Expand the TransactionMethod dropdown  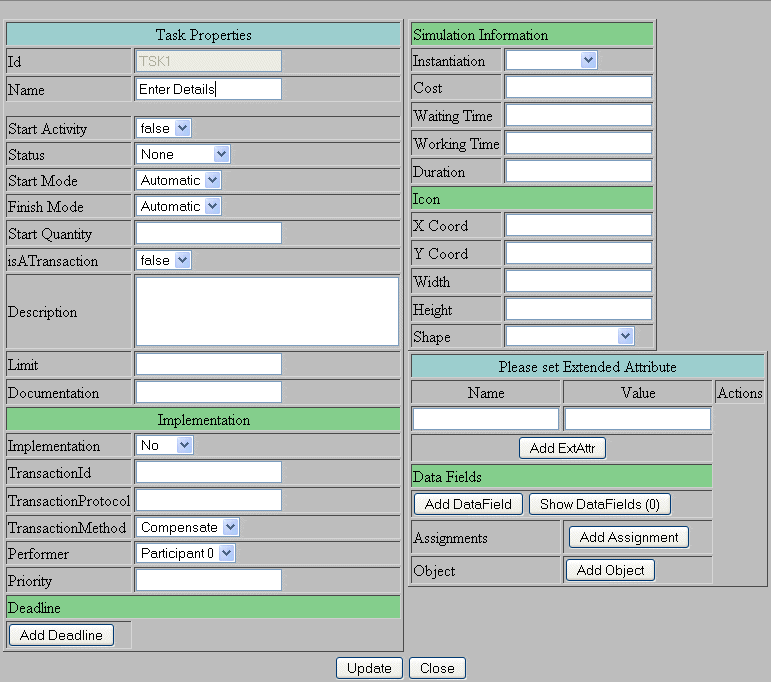[x=188, y=527]
